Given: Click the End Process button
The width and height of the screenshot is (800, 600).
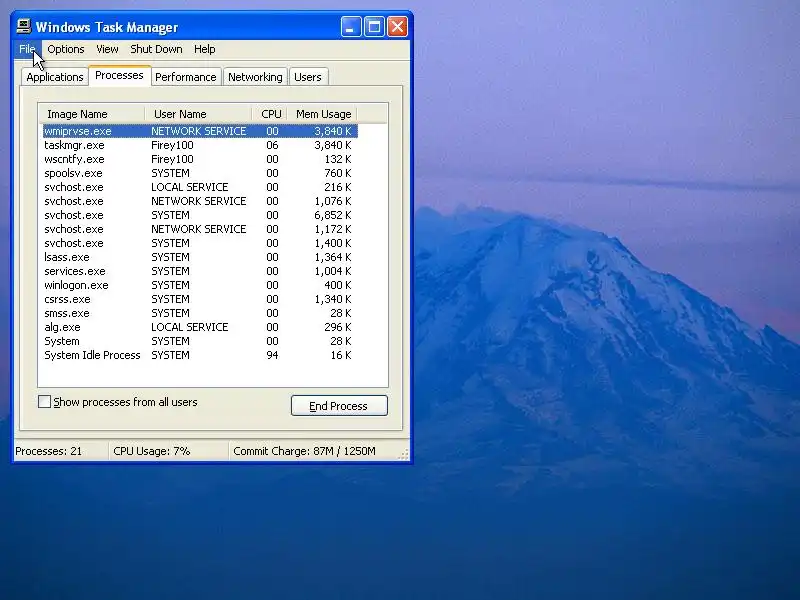Looking at the screenshot, I should [339, 406].
